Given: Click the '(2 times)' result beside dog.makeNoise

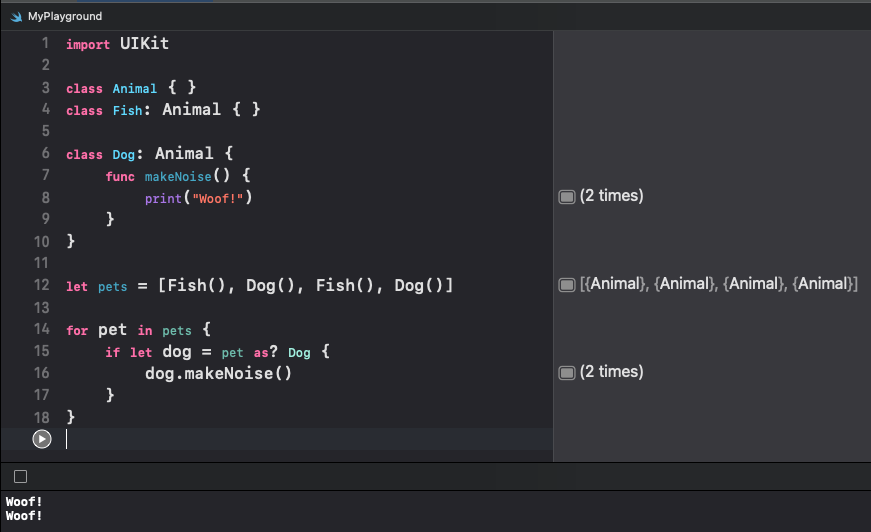Looking at the screenshot, I should (612, 372).
